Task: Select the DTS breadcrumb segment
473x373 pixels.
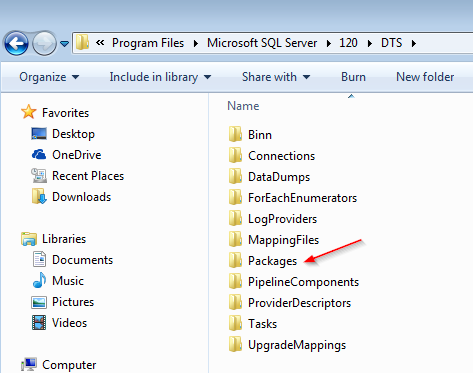Action: click(x=392, y=43)
